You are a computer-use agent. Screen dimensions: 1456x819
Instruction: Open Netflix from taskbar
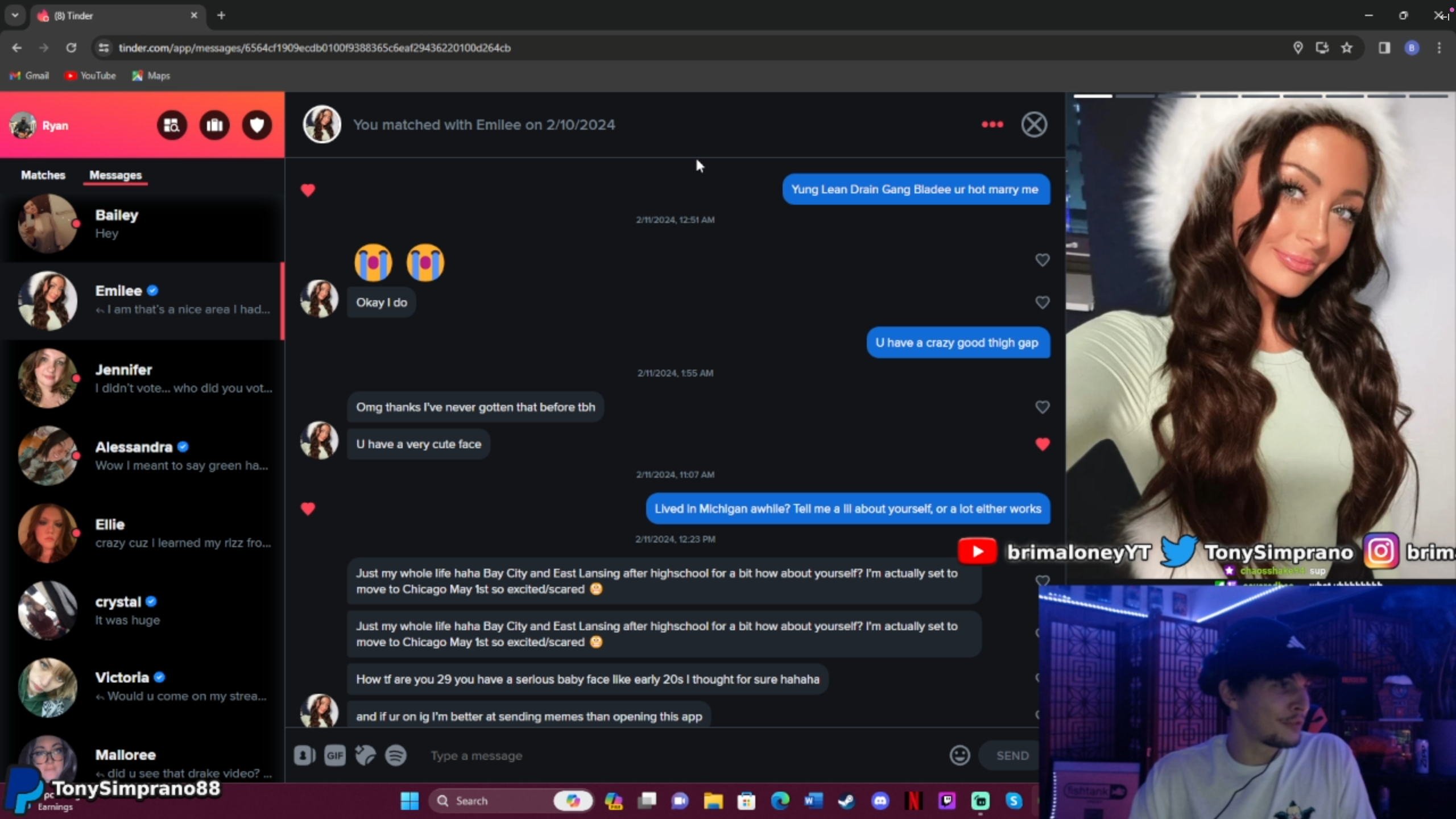913,801
